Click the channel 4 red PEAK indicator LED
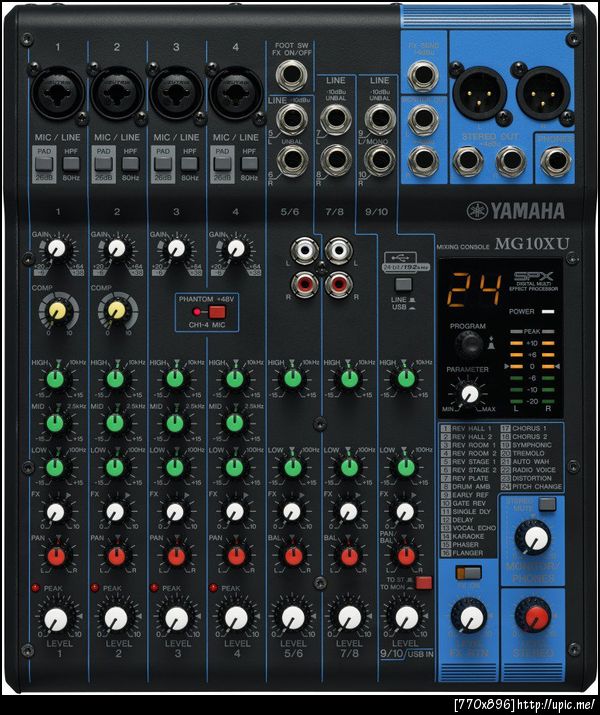Image resolution: width=600 pixels, height=715 pixels. pos(213,588)
